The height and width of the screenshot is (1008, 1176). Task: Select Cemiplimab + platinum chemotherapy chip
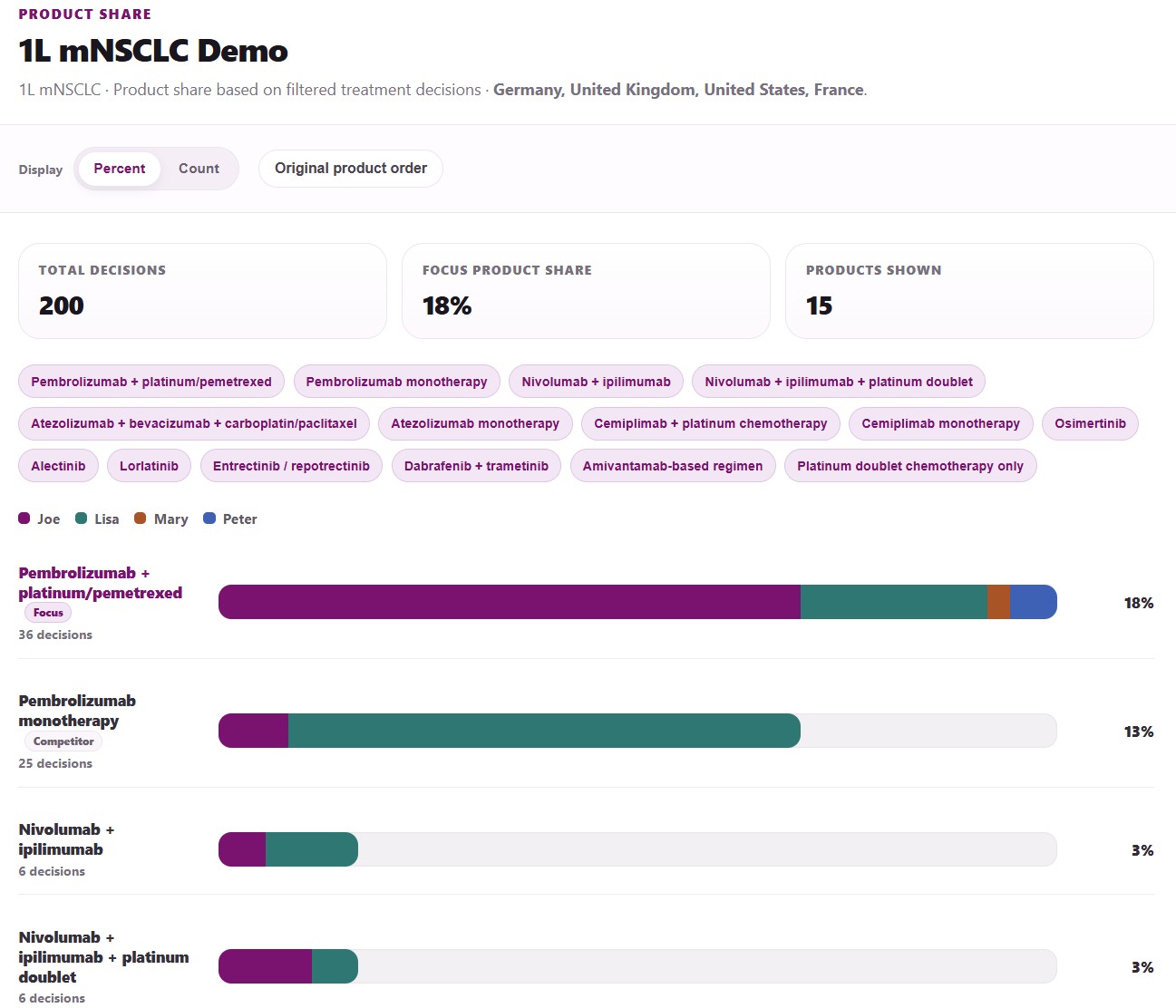(x=711, y=423)
